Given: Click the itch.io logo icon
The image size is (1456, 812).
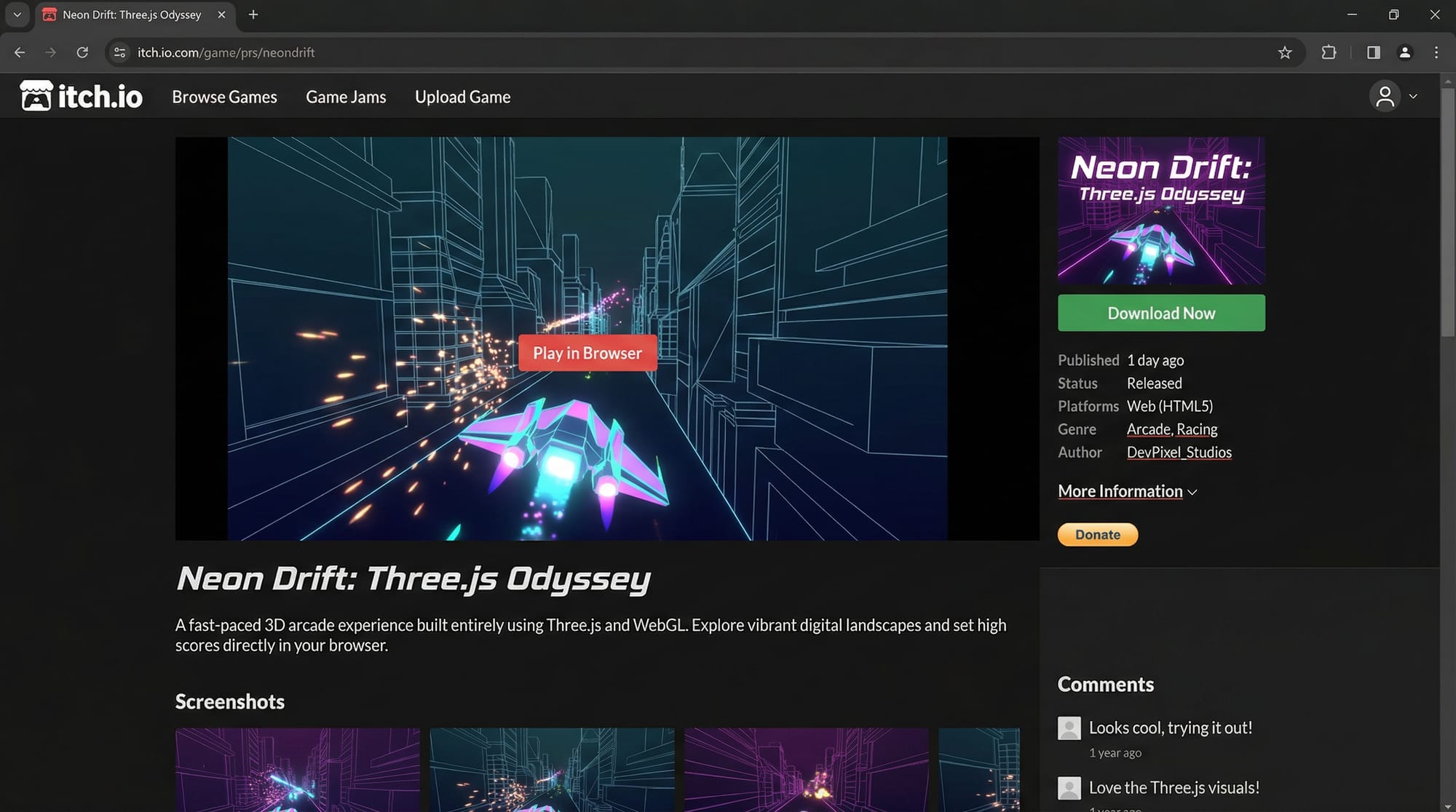Looking at the screenshot, I should coord(36,96).
